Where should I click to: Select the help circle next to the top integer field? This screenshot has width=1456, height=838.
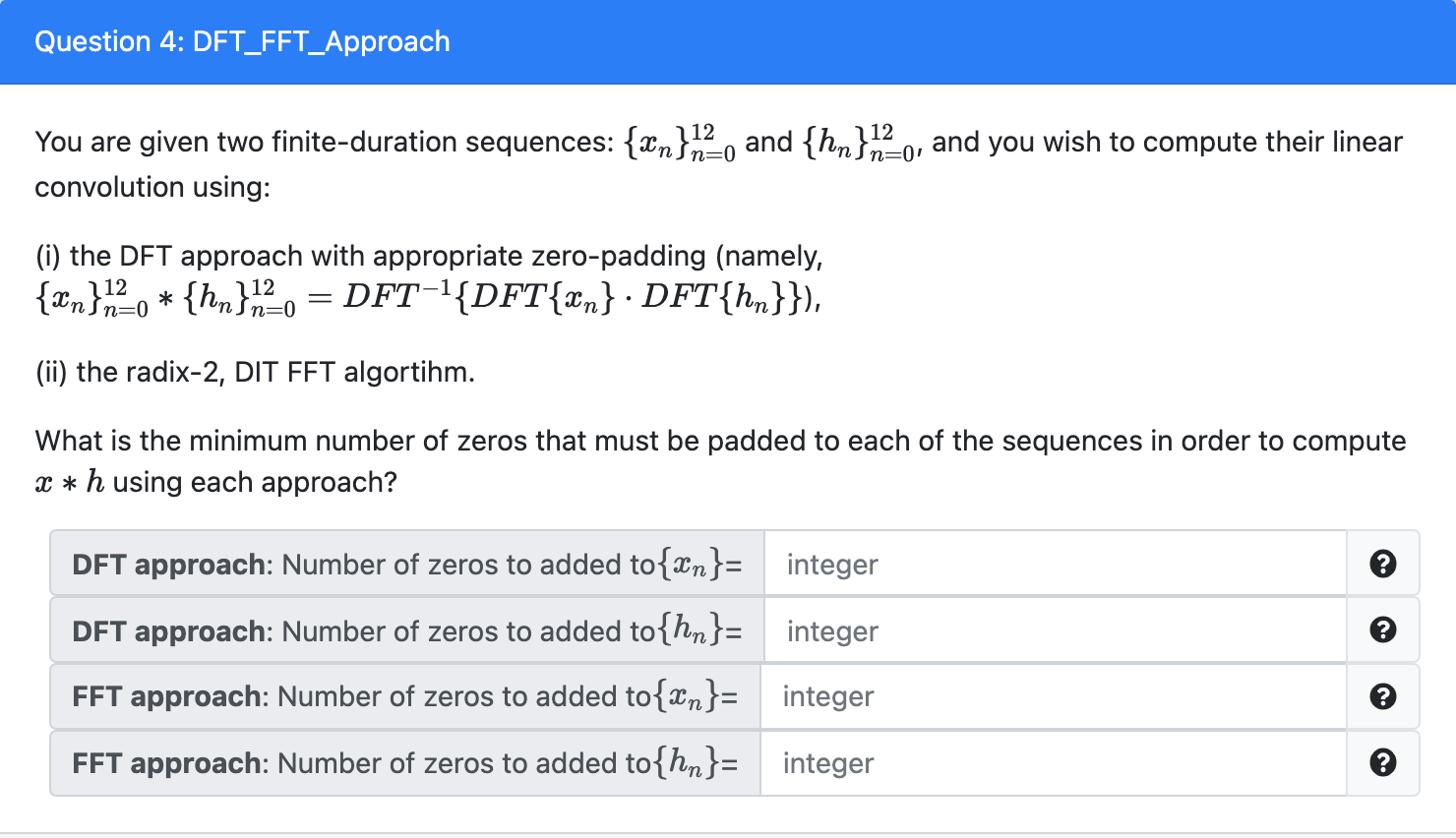(x=1383, y=563)
